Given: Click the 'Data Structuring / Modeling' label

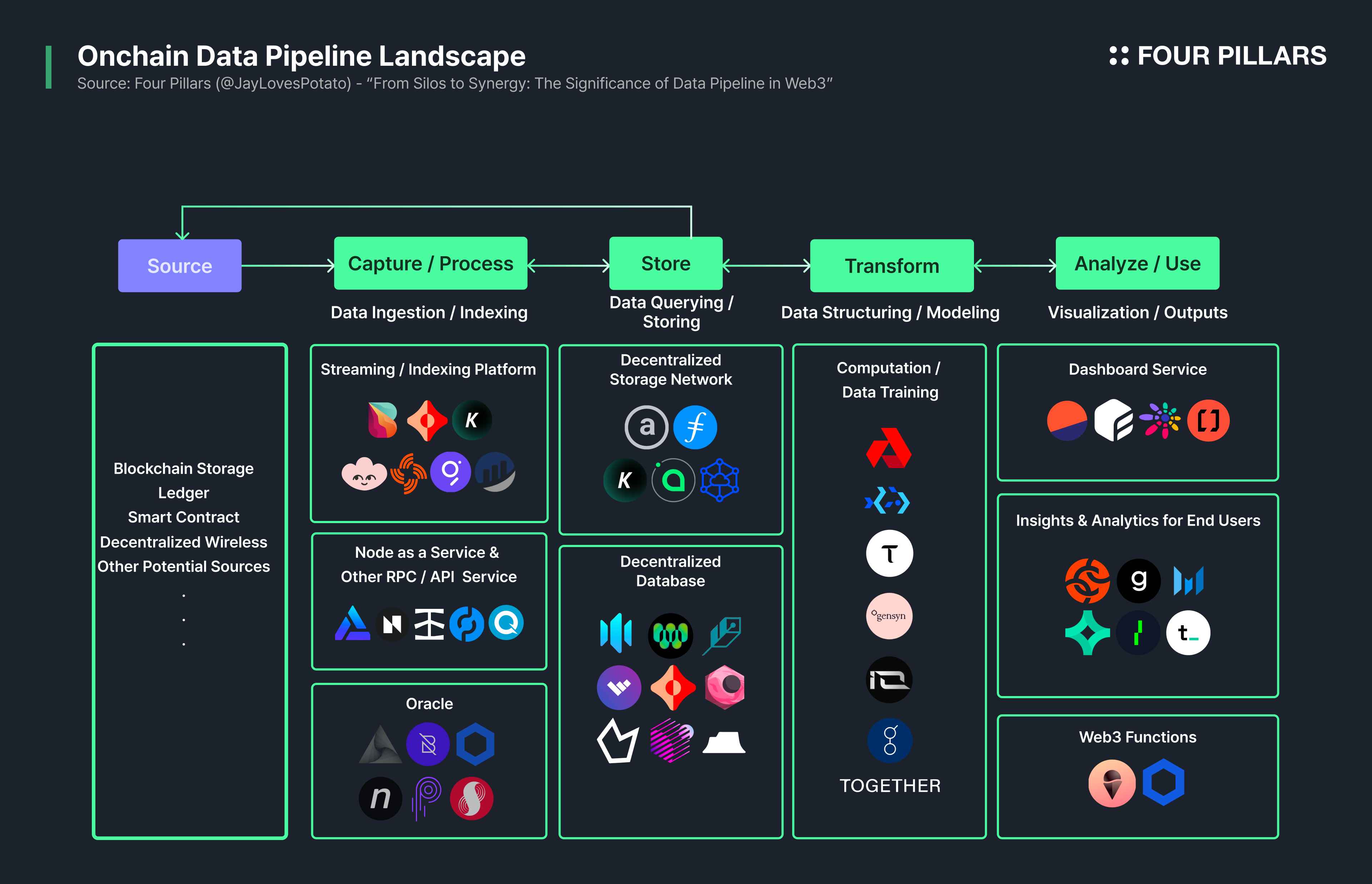Looking at the screenshot, I should (x=890, y=312).
